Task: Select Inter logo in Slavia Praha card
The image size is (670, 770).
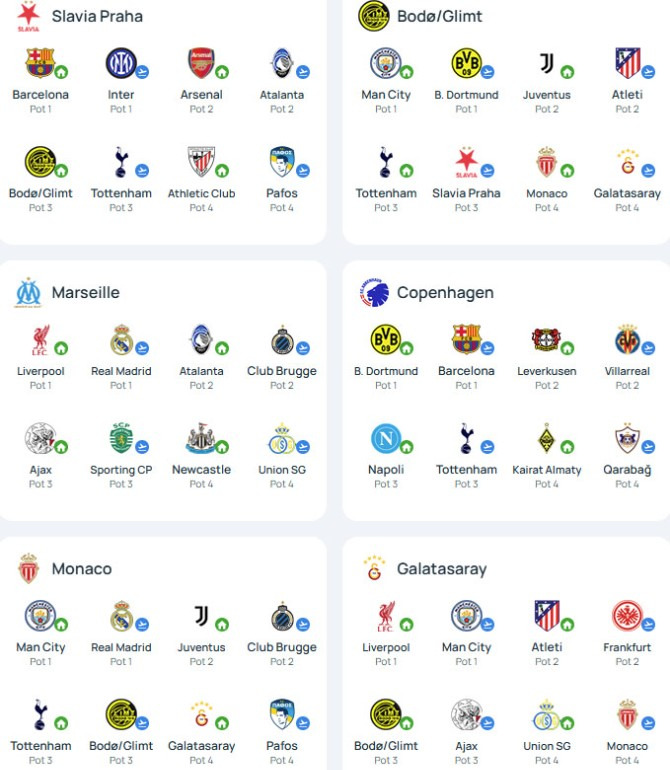Action: [120, 62]
